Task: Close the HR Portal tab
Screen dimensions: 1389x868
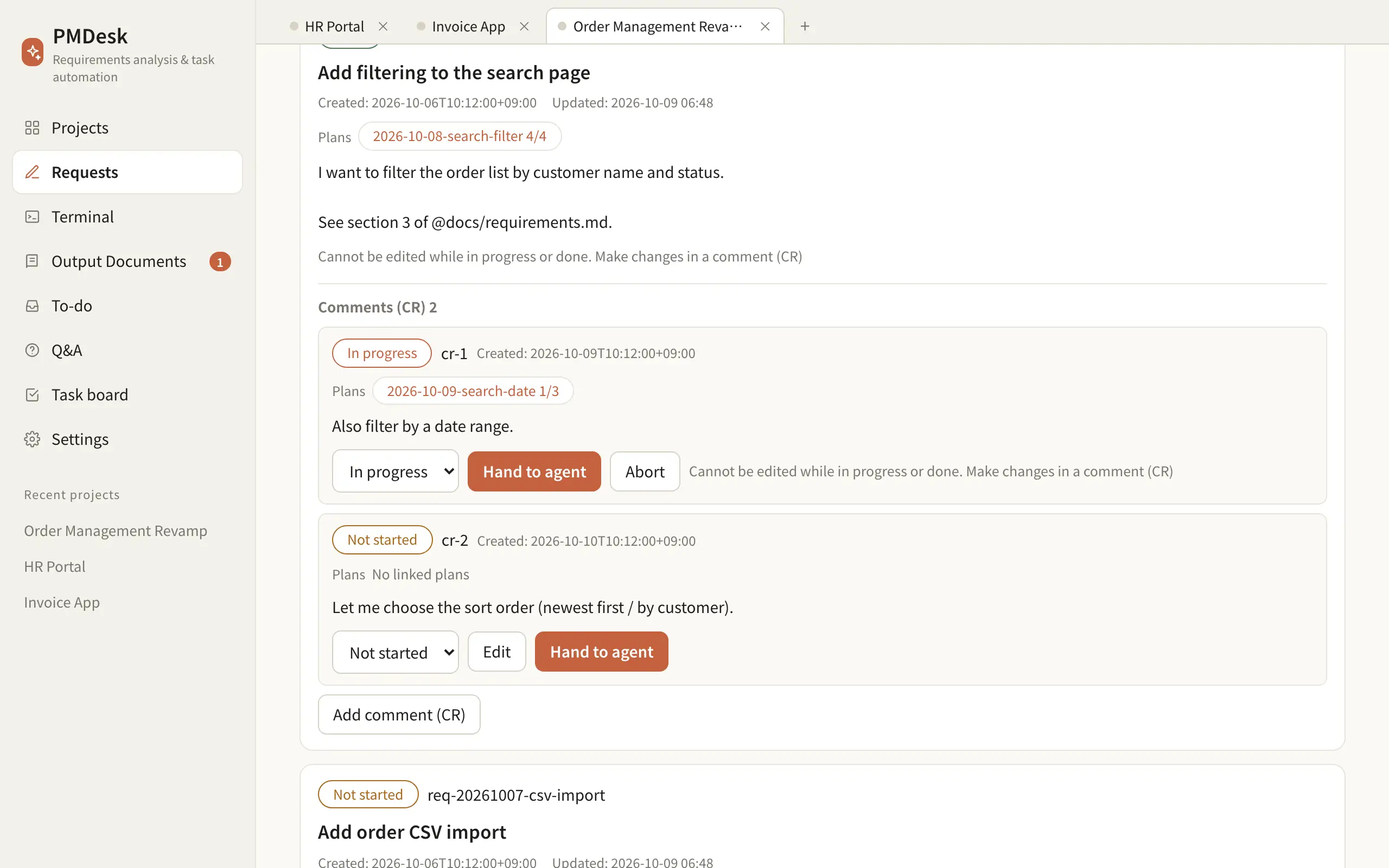Action: 383,27
